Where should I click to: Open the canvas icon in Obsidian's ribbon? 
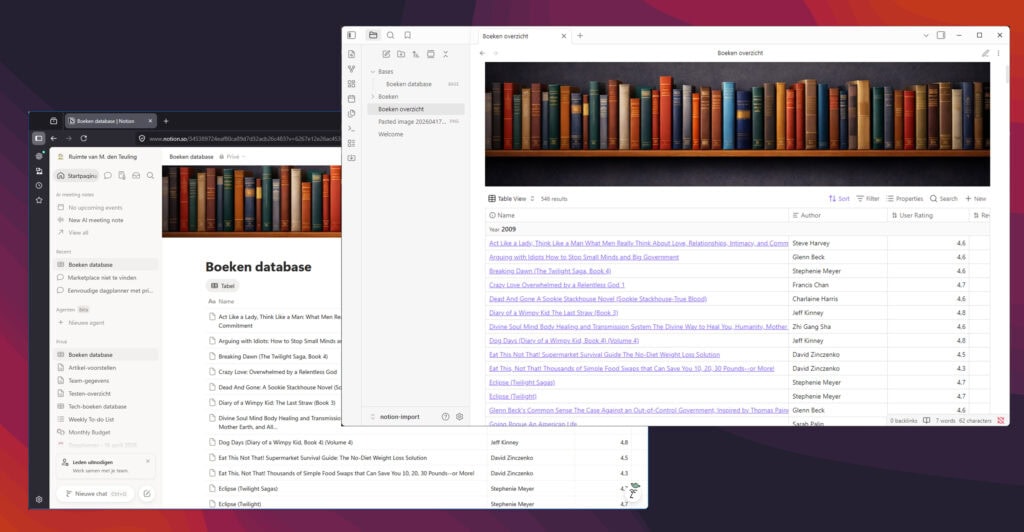click(351, 84)
